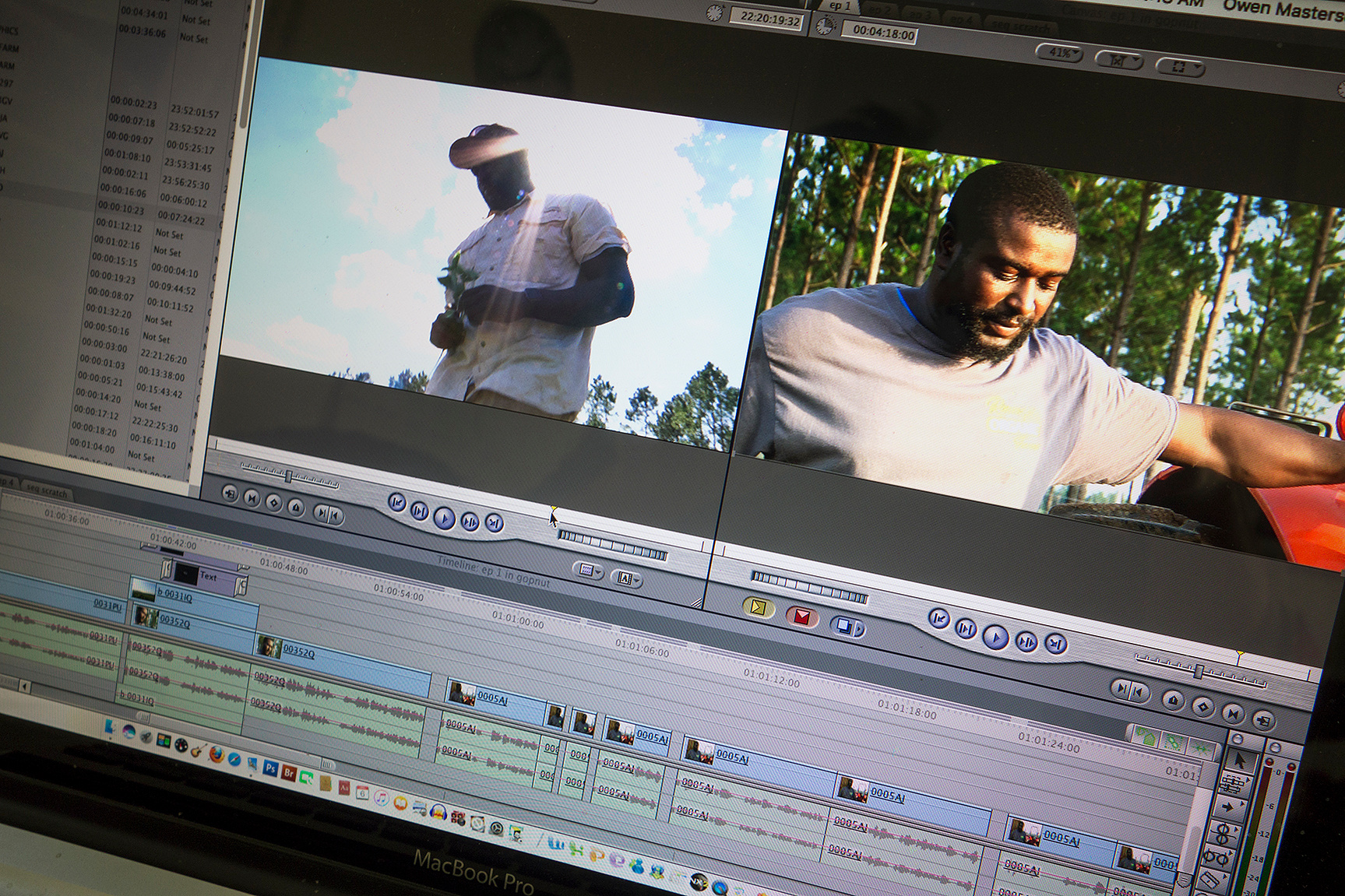Go to next edit in Canvas transport
Screen dimensions: 1345x896
point(1055,644)
